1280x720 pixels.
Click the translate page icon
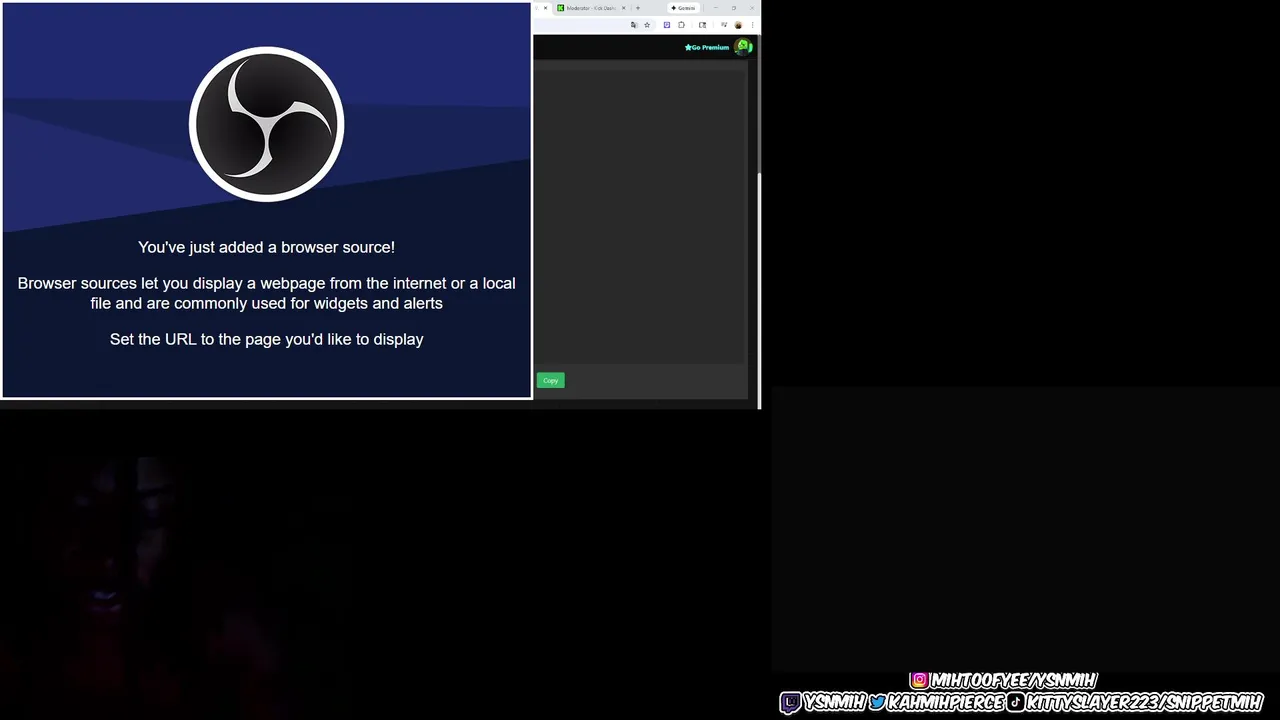(x=634, y=25)
